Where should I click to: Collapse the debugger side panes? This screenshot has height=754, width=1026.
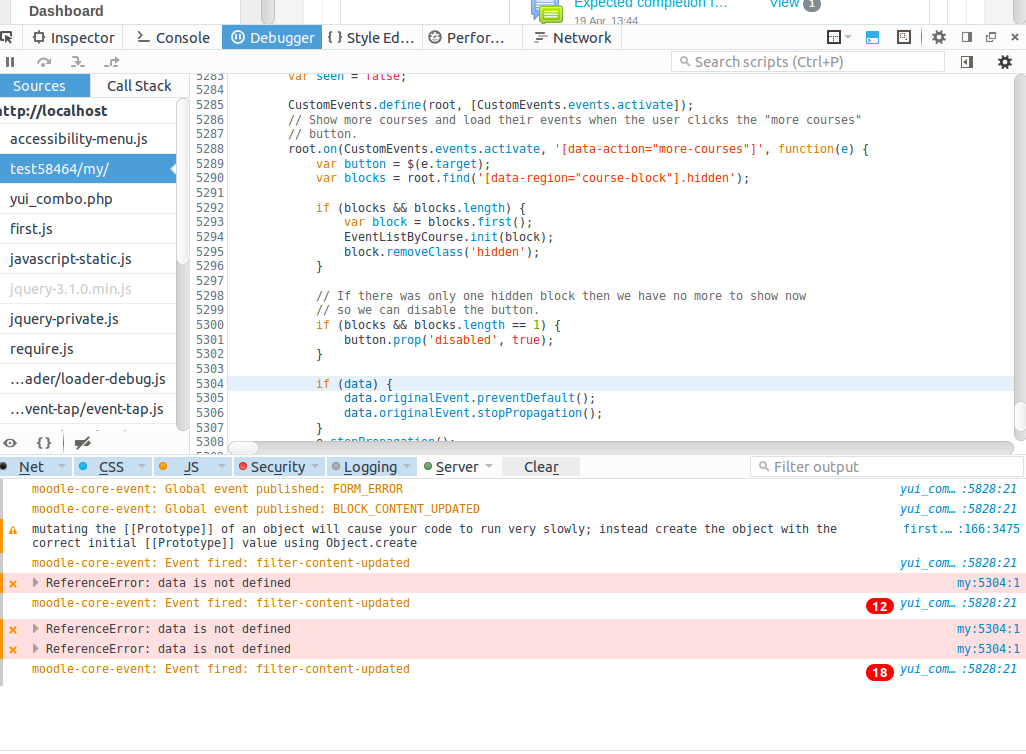pyautogui.click(x=966, y=62)
